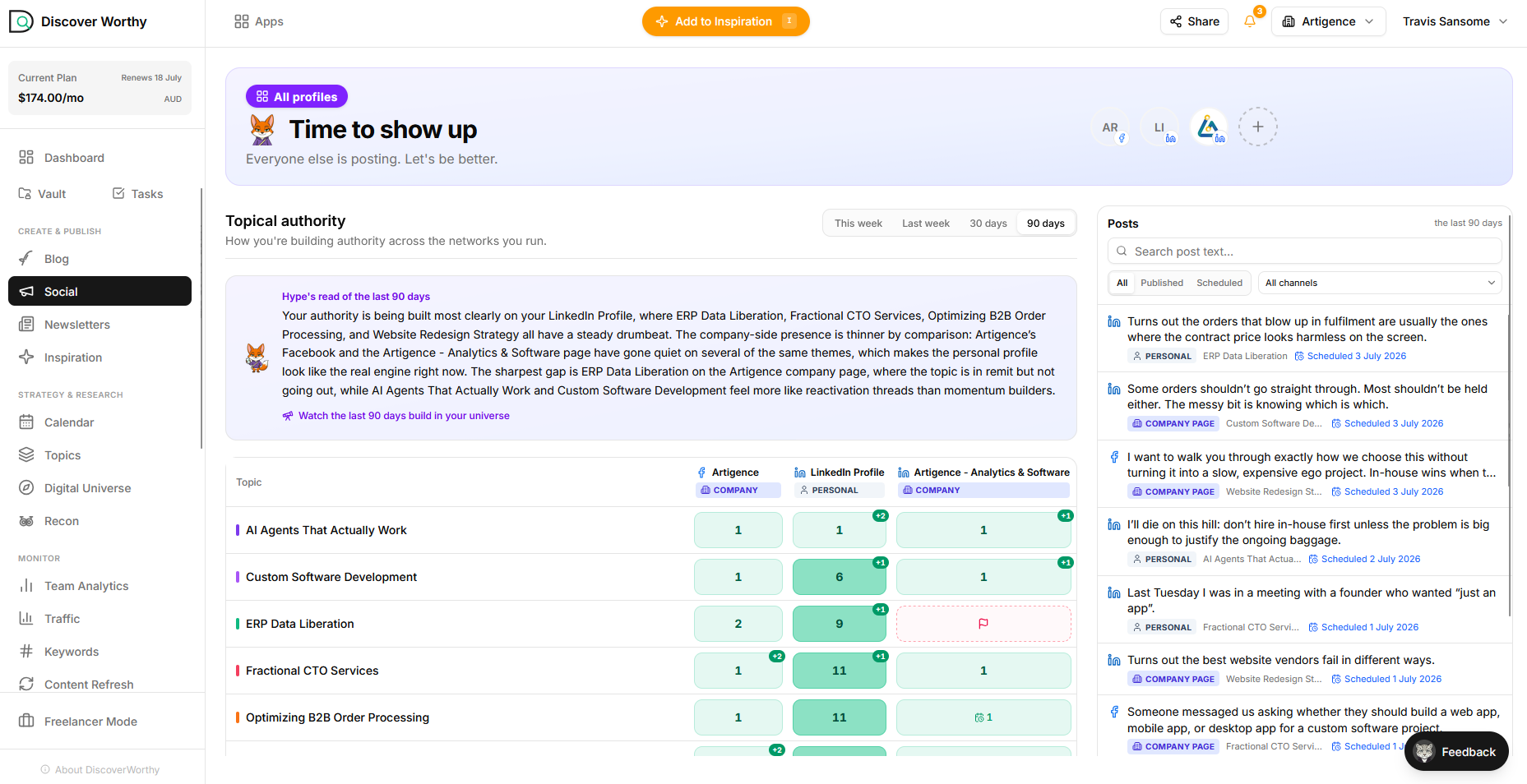Click the add profile plus circle
1527x784 pixels.
(x=1258, y=127)
